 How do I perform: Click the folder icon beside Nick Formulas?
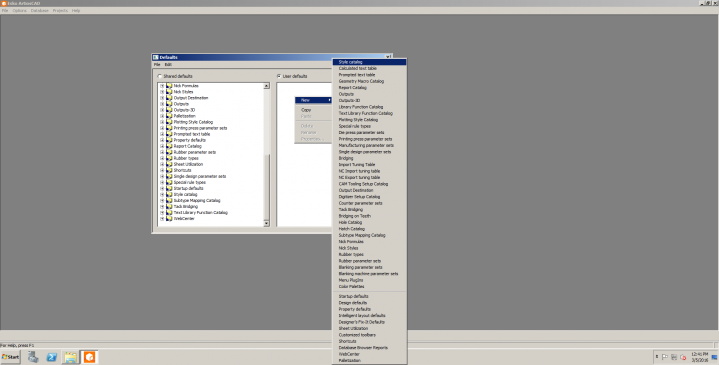pyautogui.click(x=169, y=86)
